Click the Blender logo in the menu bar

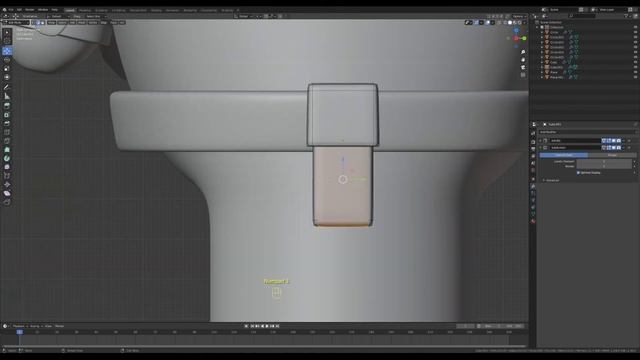pyautogui.click(x=4, y=10)
